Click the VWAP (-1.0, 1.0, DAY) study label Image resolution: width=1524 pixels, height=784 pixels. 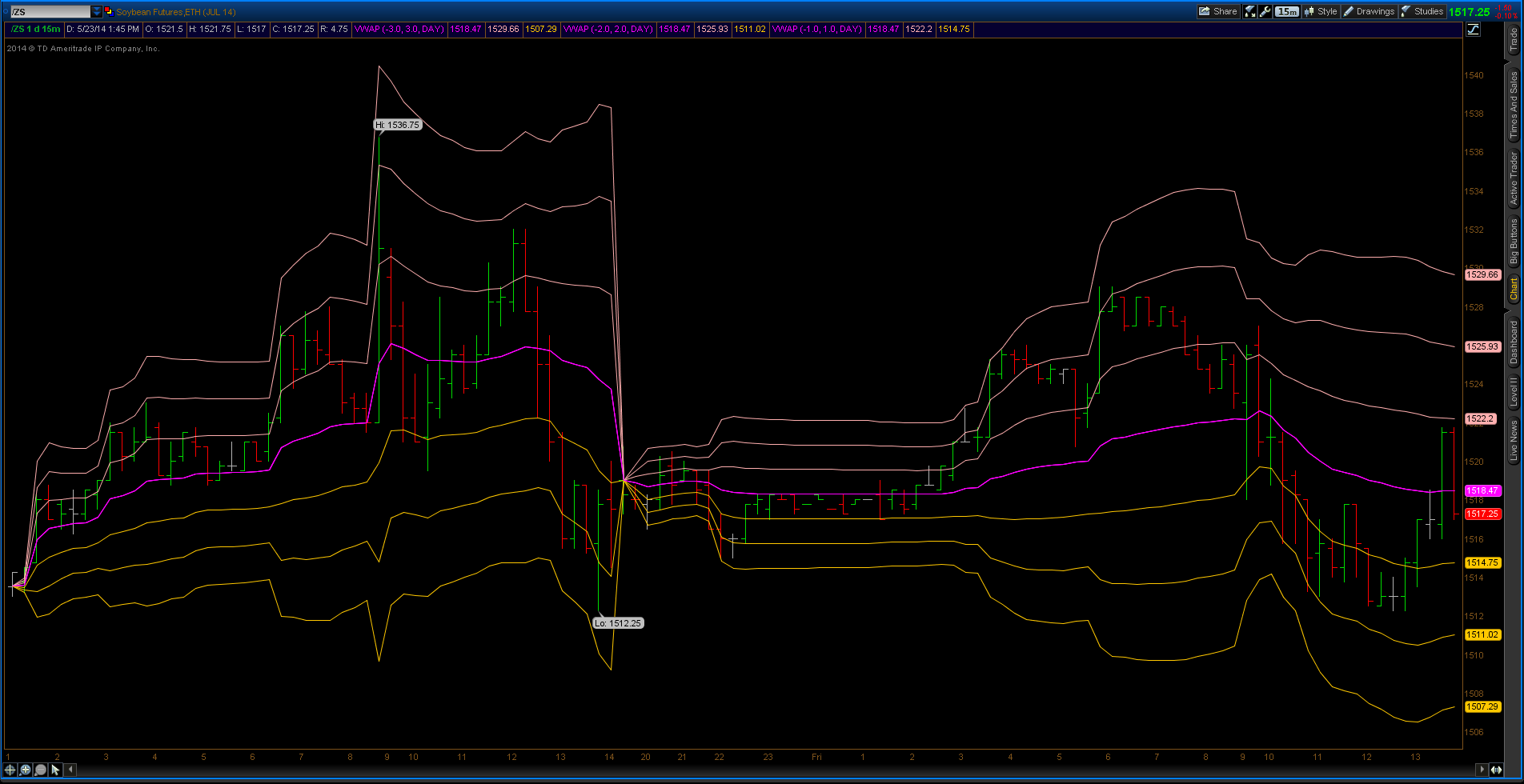point(817,29)
